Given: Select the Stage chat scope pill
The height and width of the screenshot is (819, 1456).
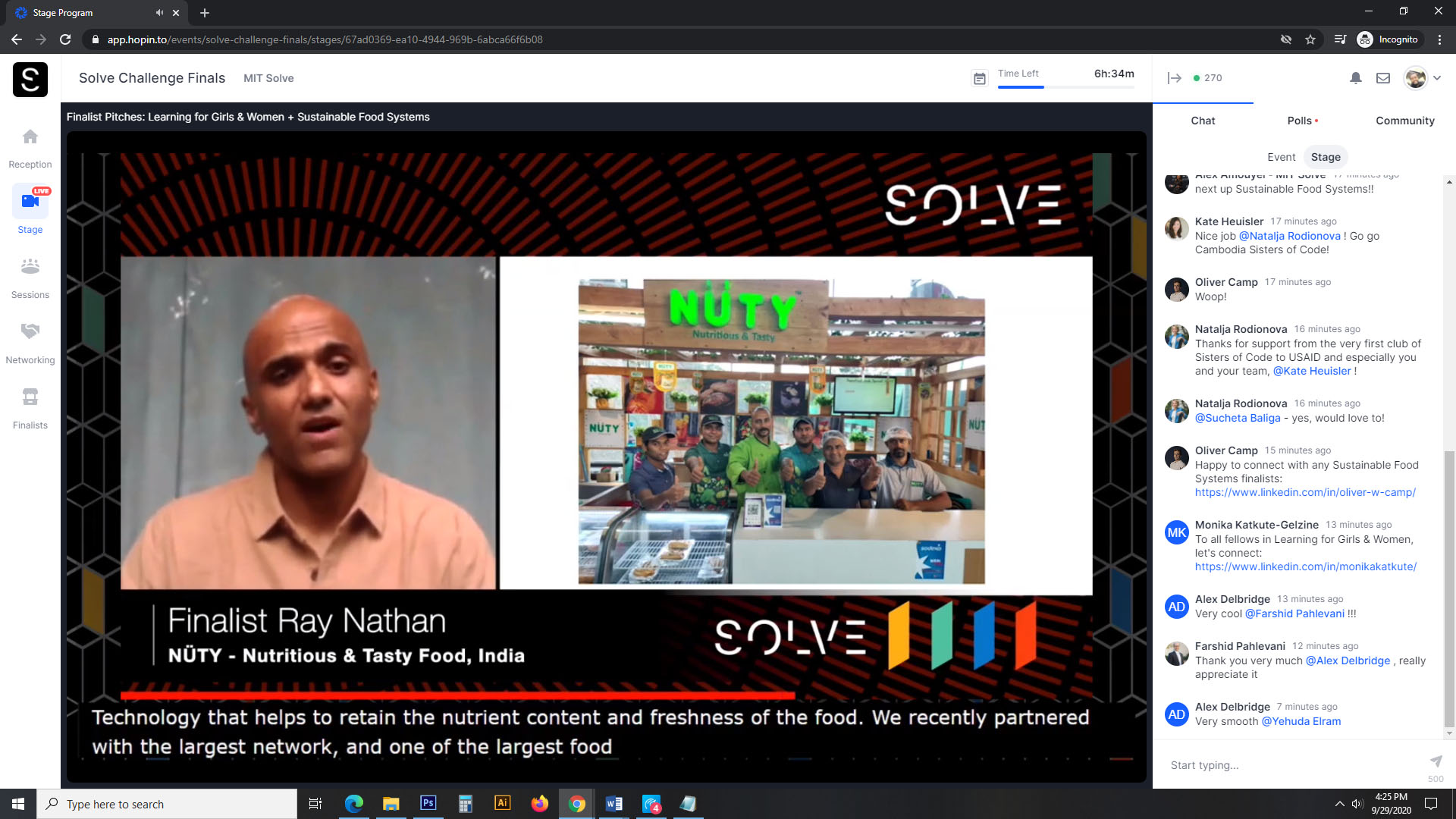Looking at the screenshot, I should [1326, 157].
